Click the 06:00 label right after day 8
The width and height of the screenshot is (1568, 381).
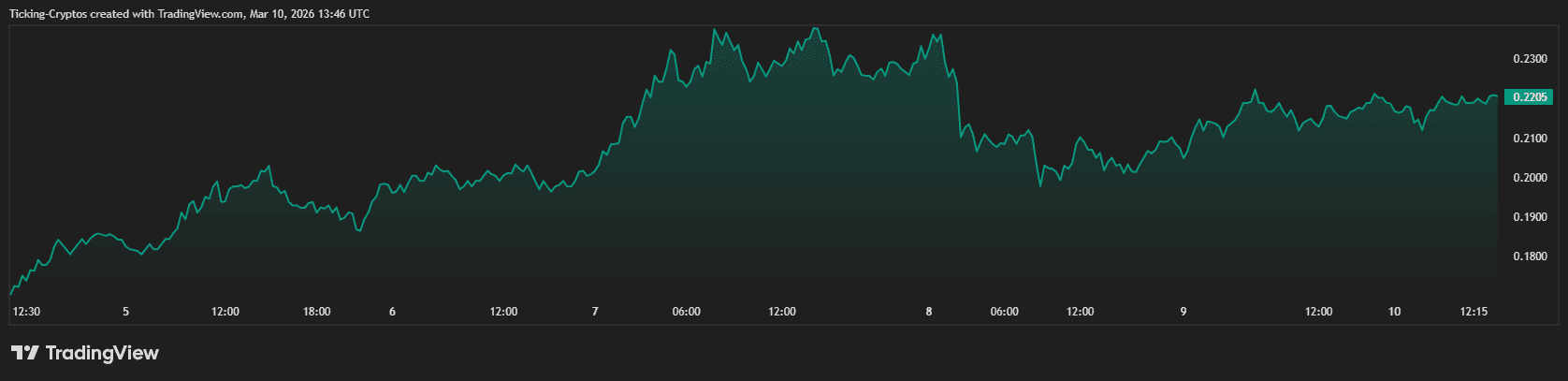click(1005, 312)
